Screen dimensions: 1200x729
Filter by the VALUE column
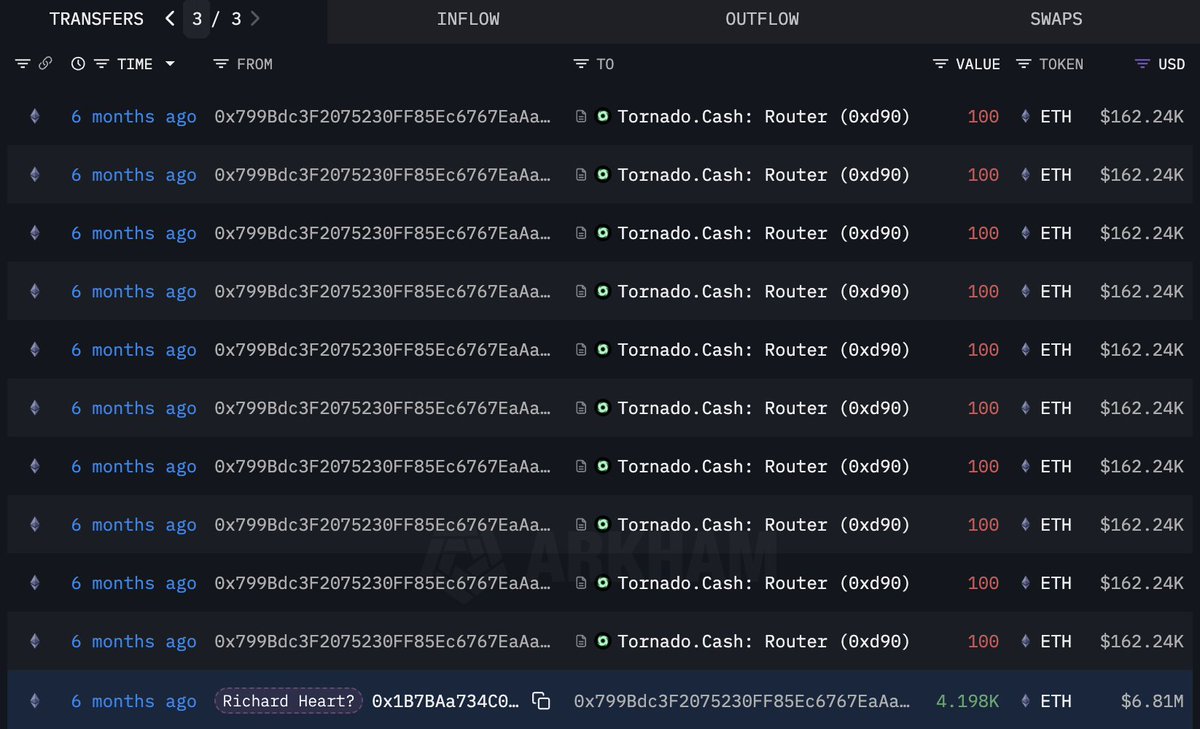[x=940, y=64]
